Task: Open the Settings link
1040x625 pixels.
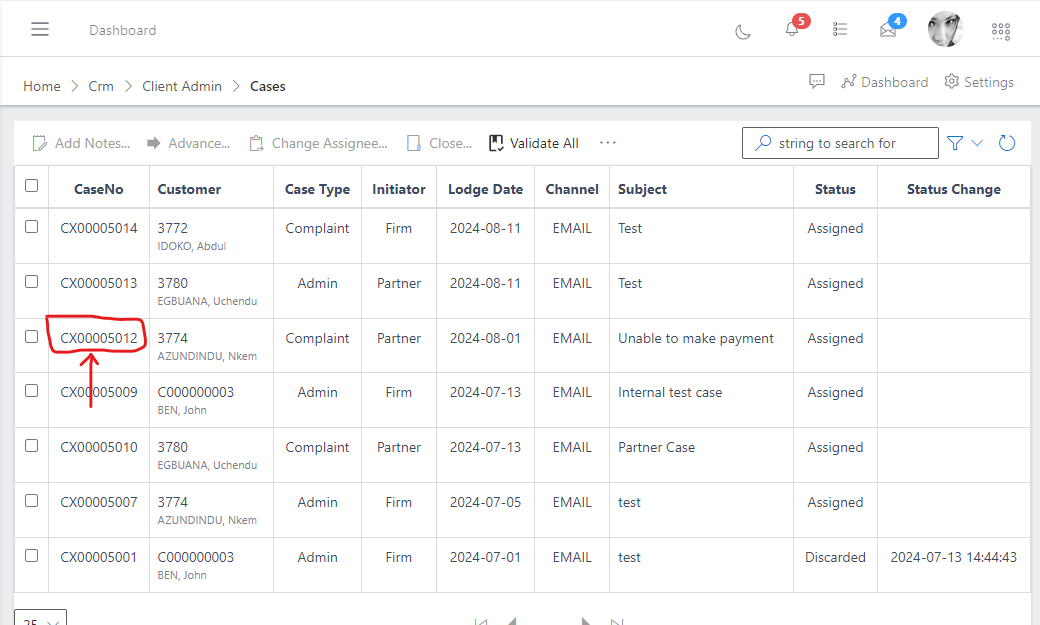Action: [x=979, y=82]
